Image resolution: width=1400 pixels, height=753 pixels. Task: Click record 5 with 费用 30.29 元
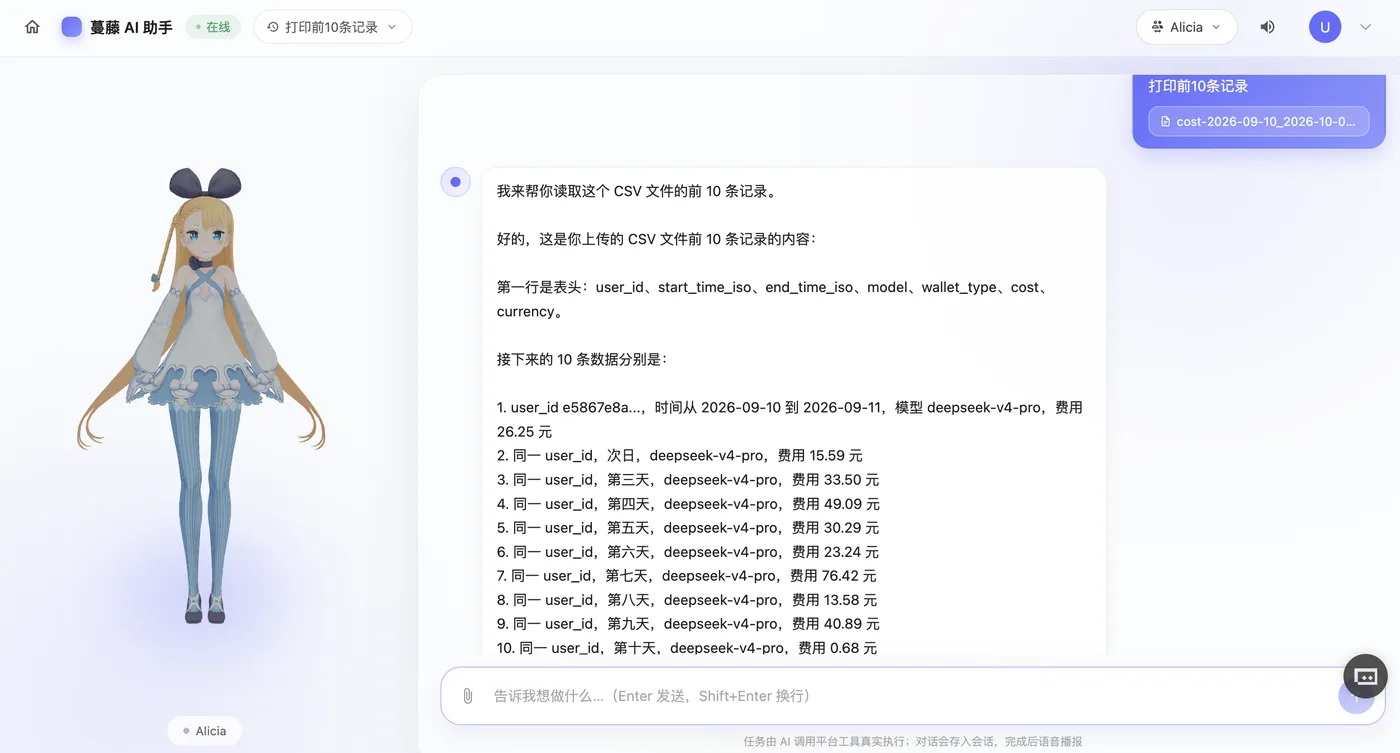click(x=688, y=527)
